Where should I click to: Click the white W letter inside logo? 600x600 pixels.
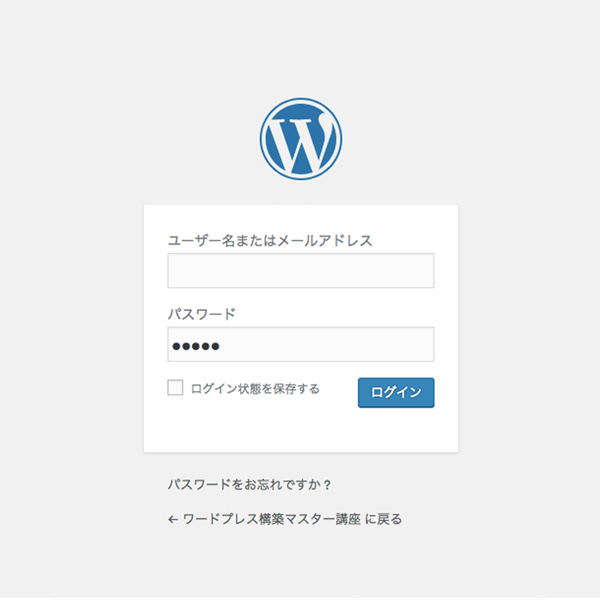[300, 143]
